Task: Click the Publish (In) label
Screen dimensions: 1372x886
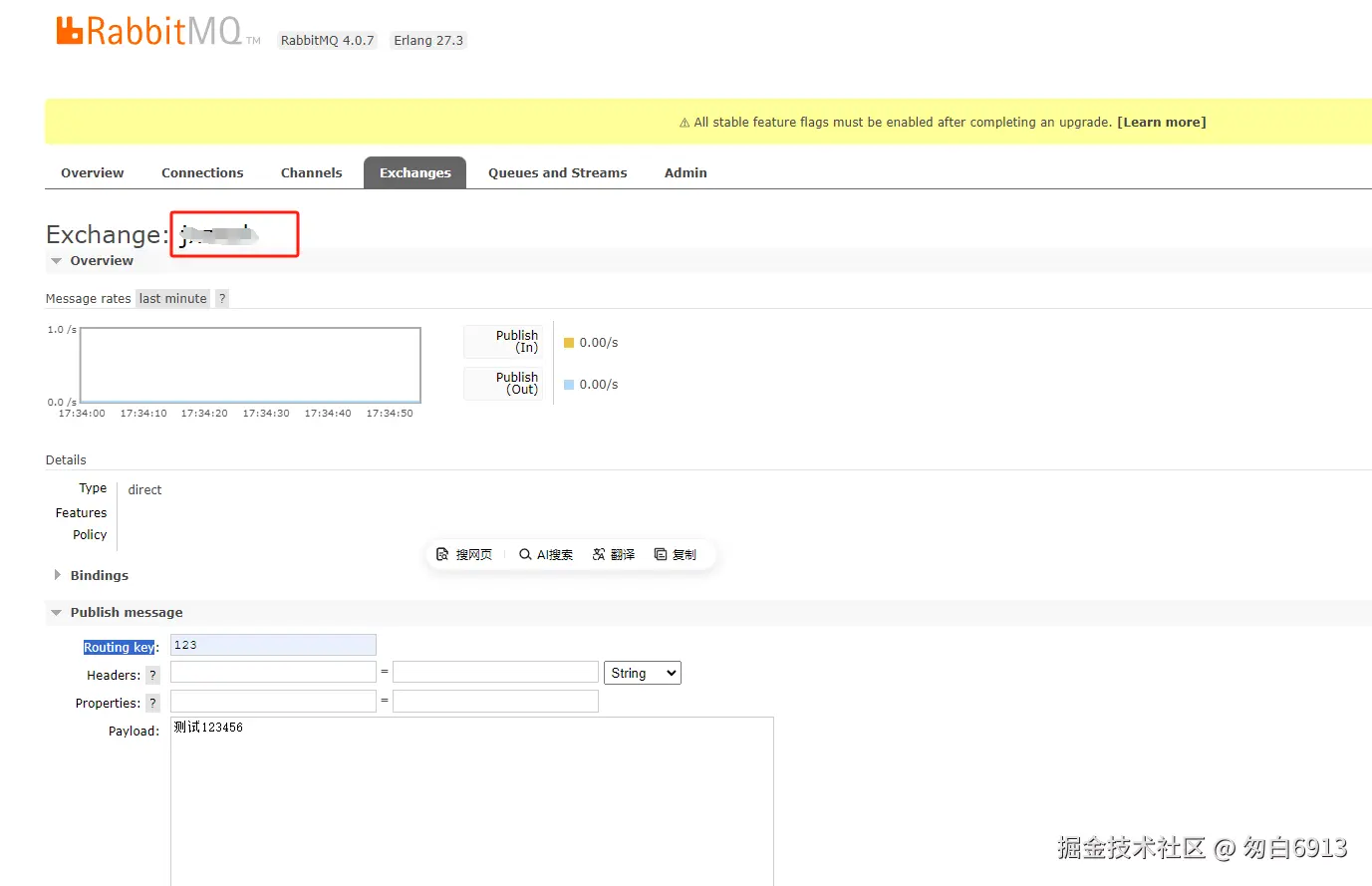Action: point(503,342)
